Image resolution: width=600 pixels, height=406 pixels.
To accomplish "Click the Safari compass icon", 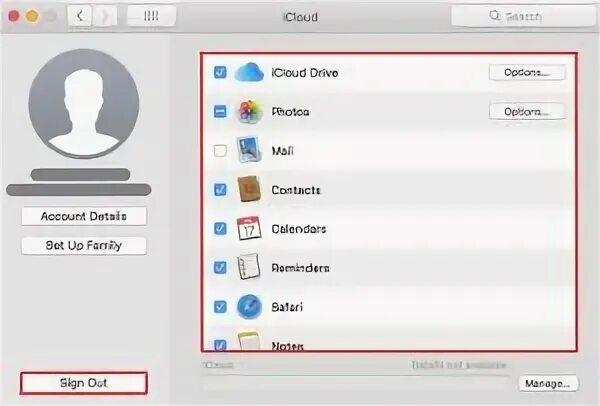I will pos(249,307).
